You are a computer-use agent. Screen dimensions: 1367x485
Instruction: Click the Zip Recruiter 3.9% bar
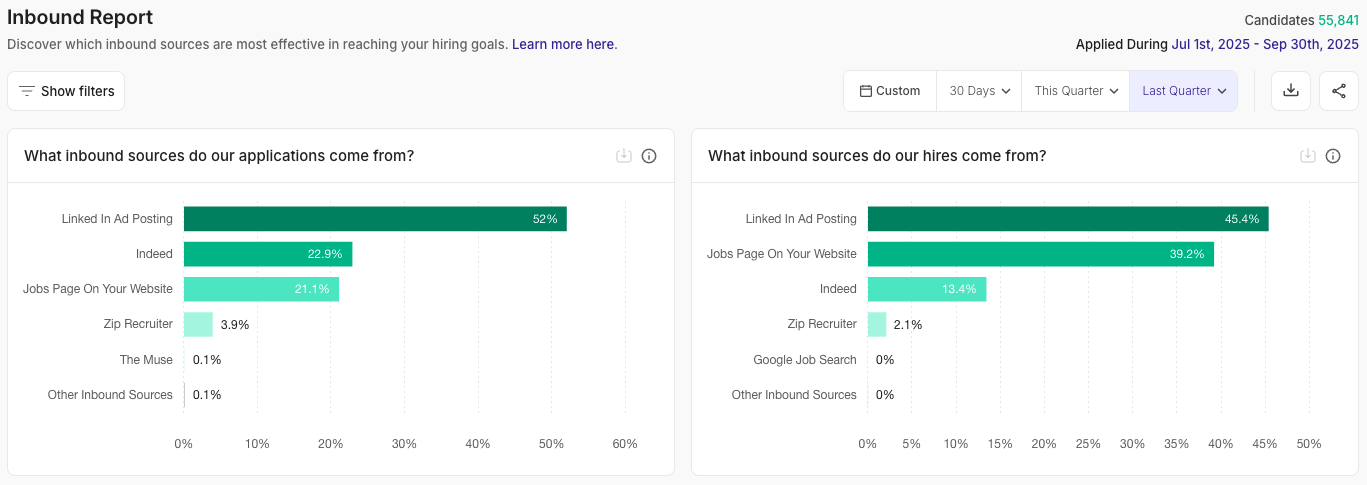tap(198, 324)
